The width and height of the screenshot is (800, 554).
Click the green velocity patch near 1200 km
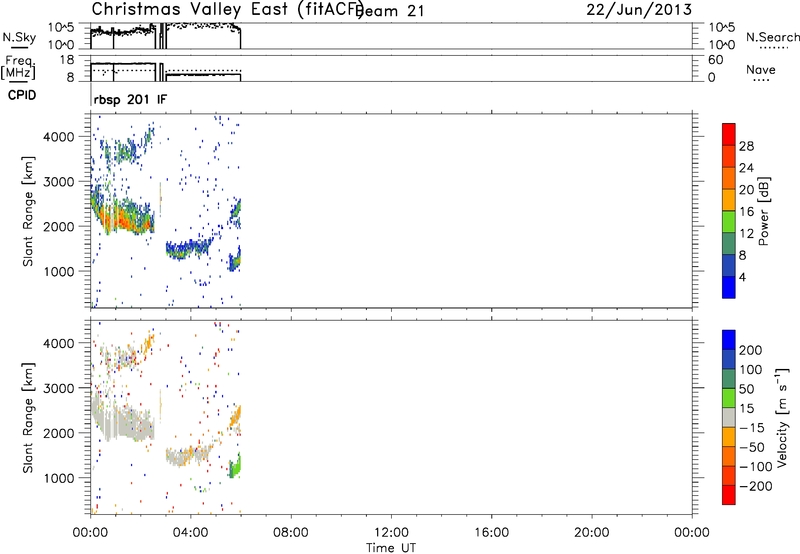coord(235,466)
